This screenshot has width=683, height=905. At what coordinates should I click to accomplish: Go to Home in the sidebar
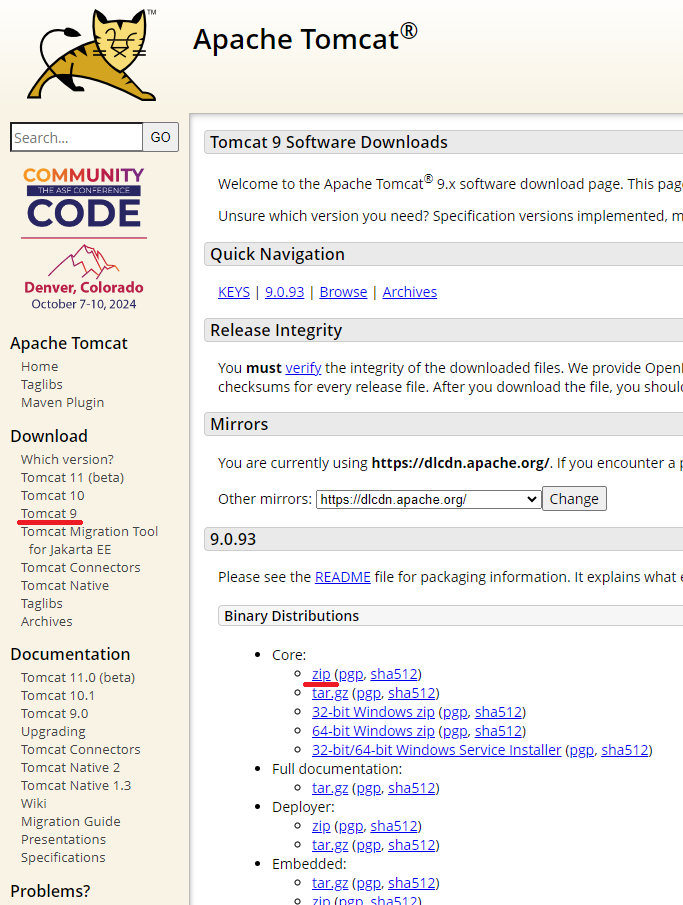pos(39,367)
